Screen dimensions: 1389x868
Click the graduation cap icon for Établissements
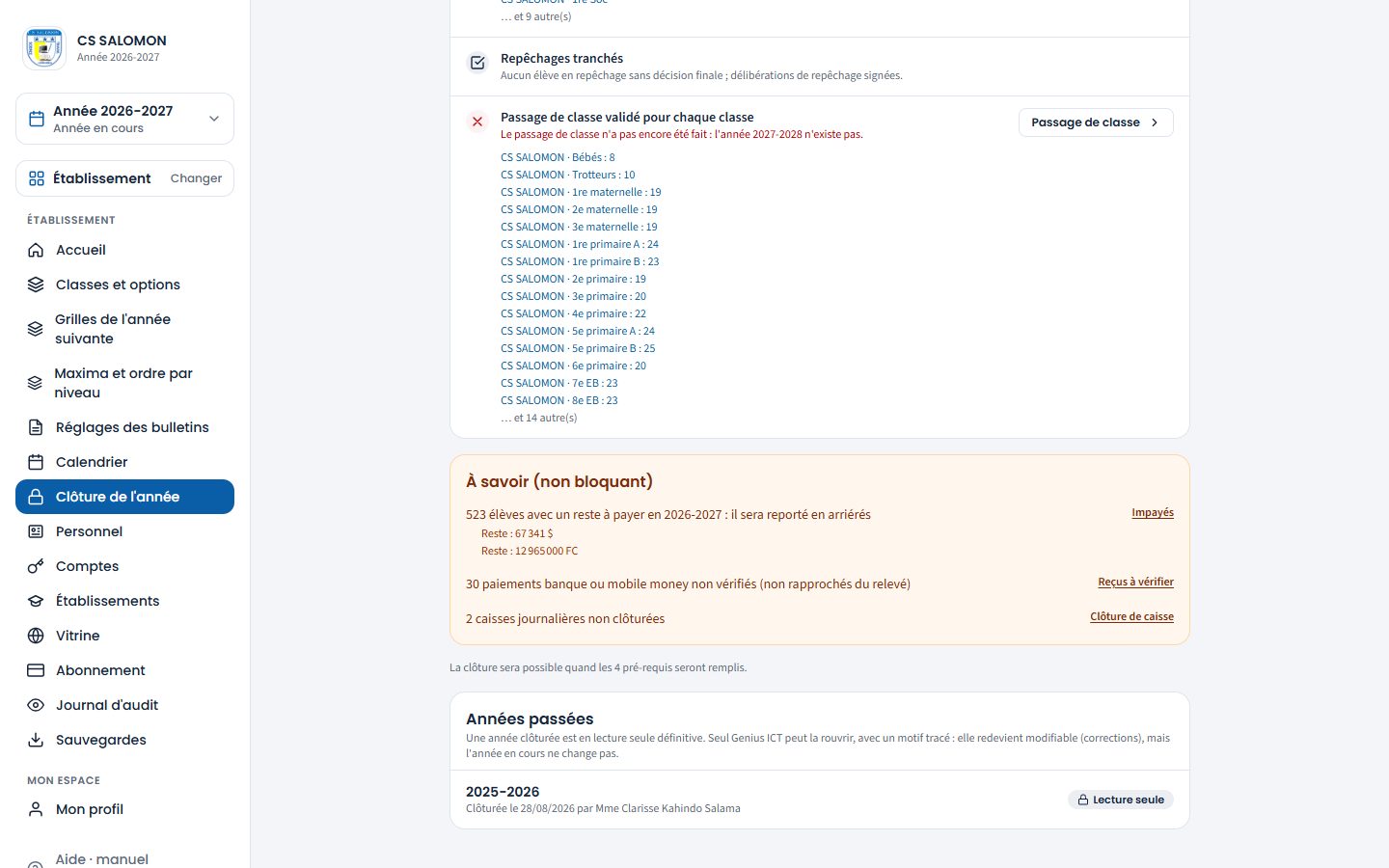(36, 601)
